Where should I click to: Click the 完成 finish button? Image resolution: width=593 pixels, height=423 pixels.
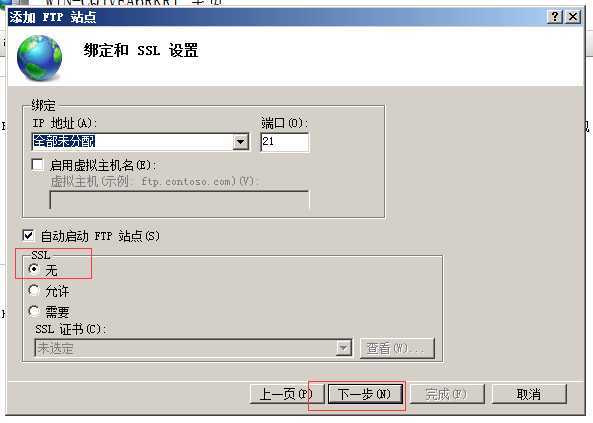[447, 394]
